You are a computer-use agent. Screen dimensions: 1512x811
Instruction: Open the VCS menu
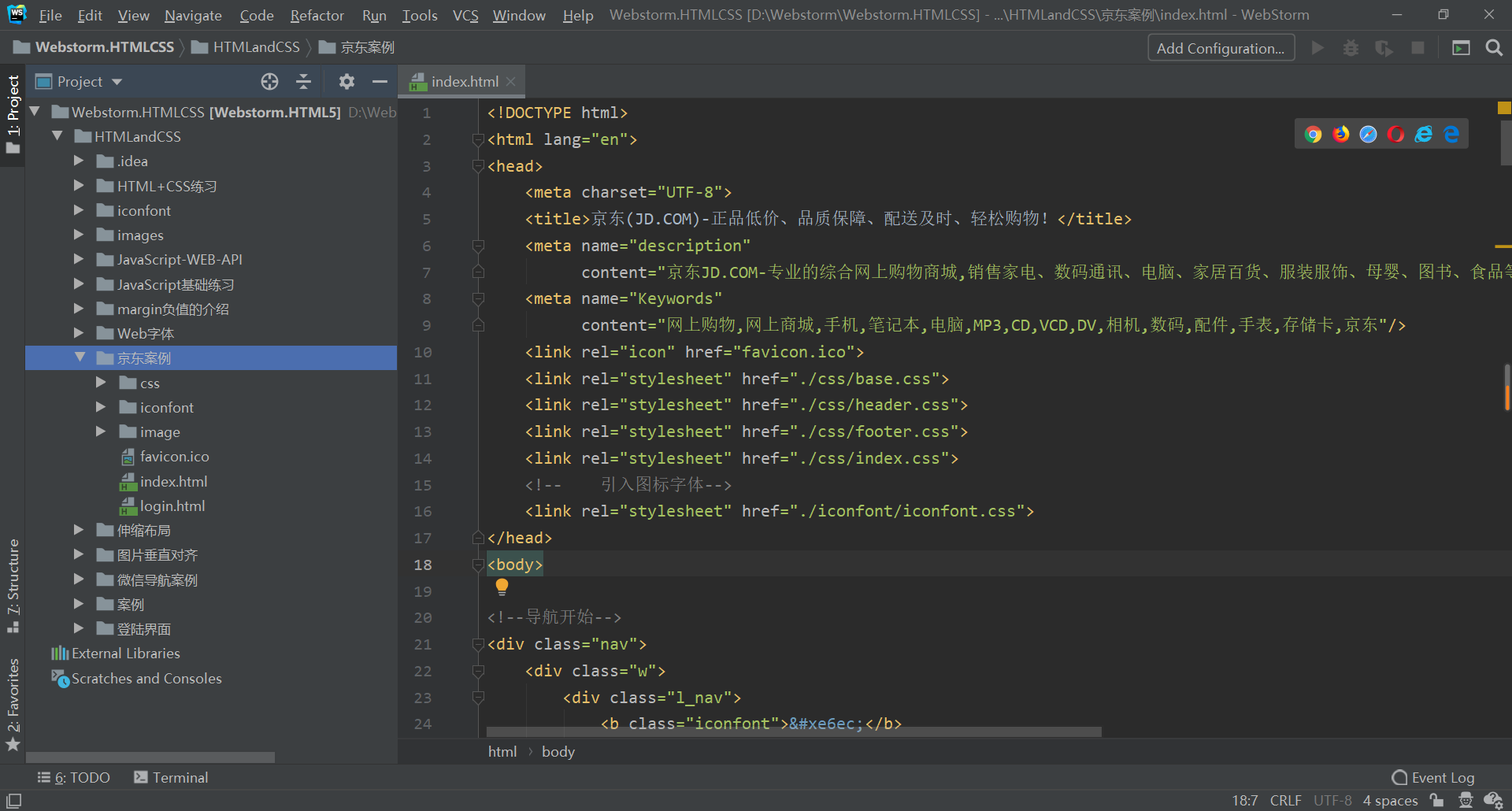465,15
